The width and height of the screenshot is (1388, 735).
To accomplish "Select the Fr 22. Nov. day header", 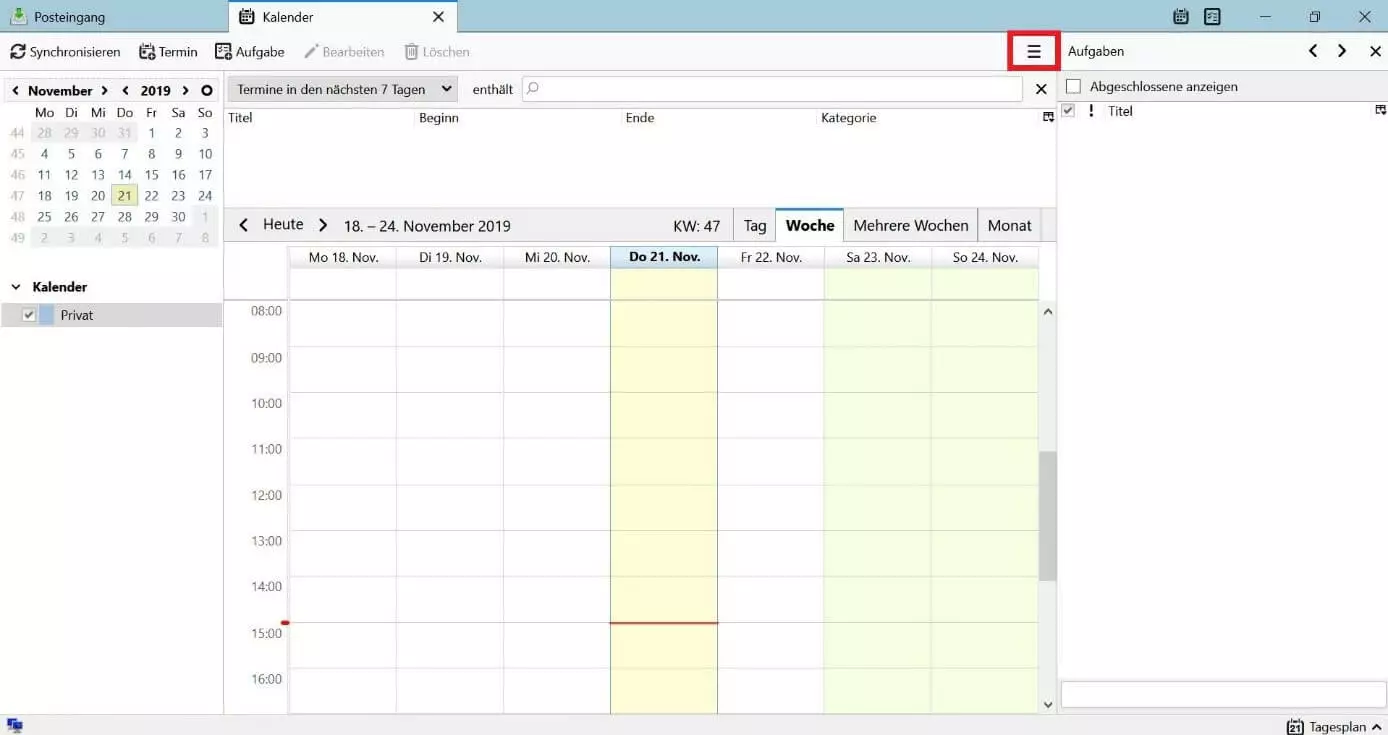I will tap(771, 257).
